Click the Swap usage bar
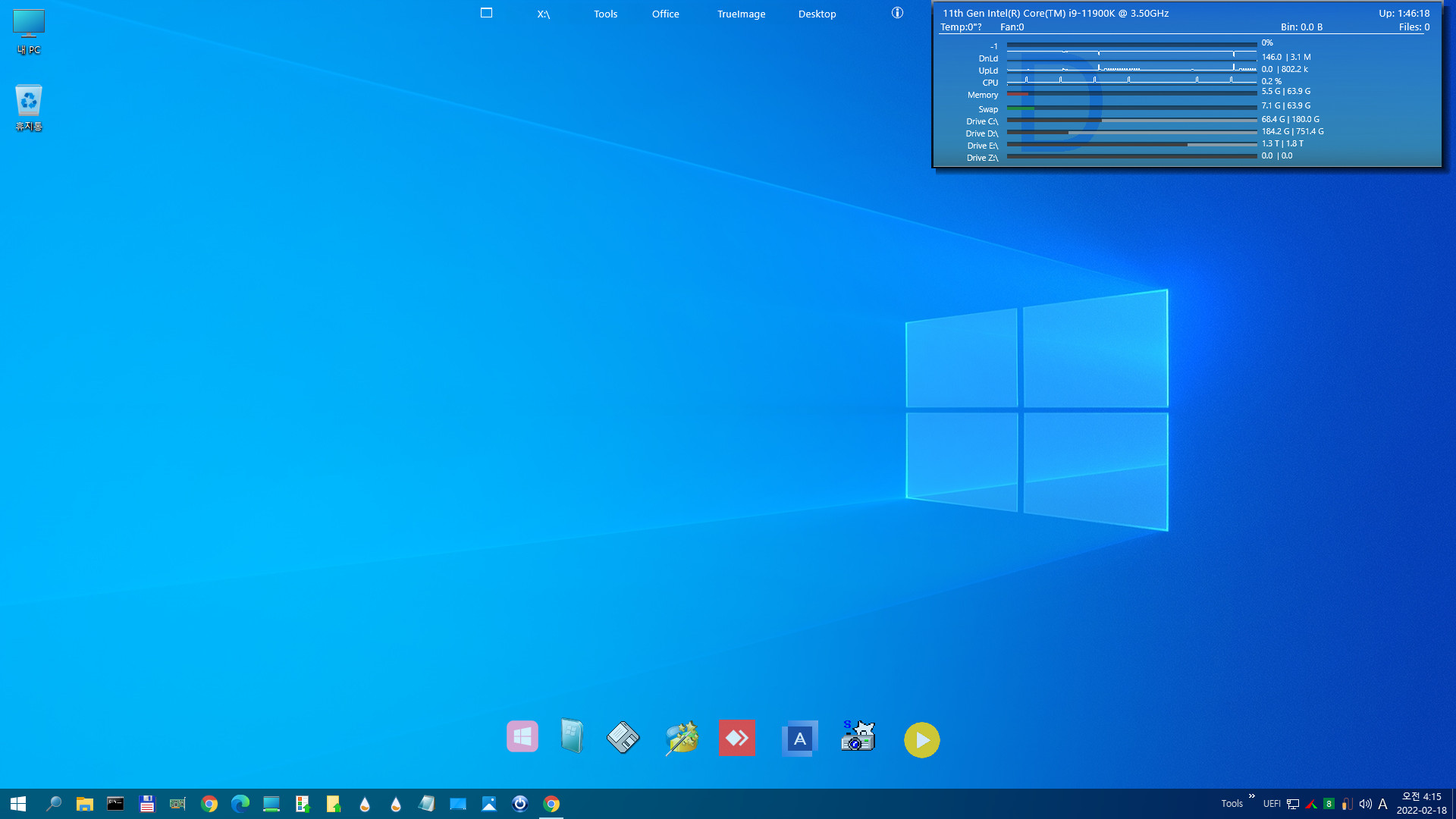Image resolution: width=1456 pixels, height=819 pixels. tap(1131, 108)
